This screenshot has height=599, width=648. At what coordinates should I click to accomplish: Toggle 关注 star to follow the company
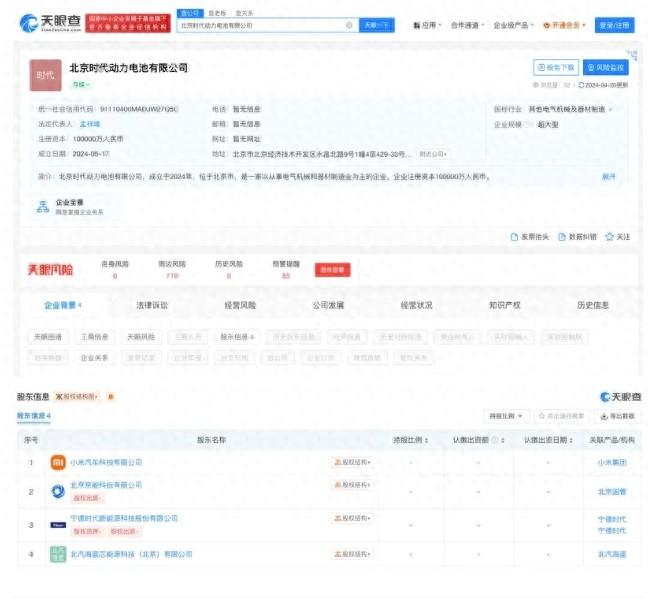click(x=618, y=237)
